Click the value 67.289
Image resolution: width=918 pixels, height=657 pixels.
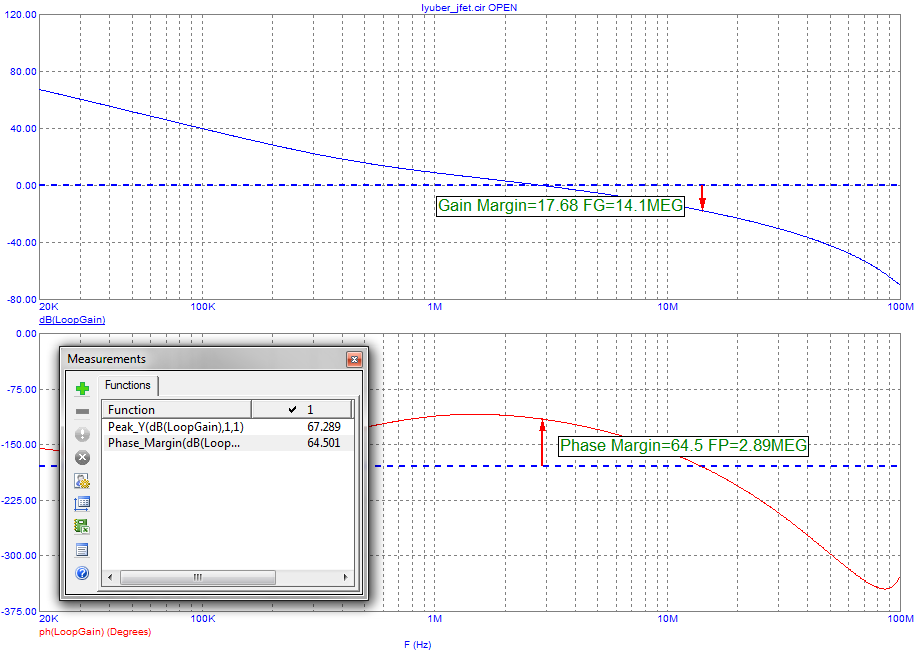click(x=324, y=427)
